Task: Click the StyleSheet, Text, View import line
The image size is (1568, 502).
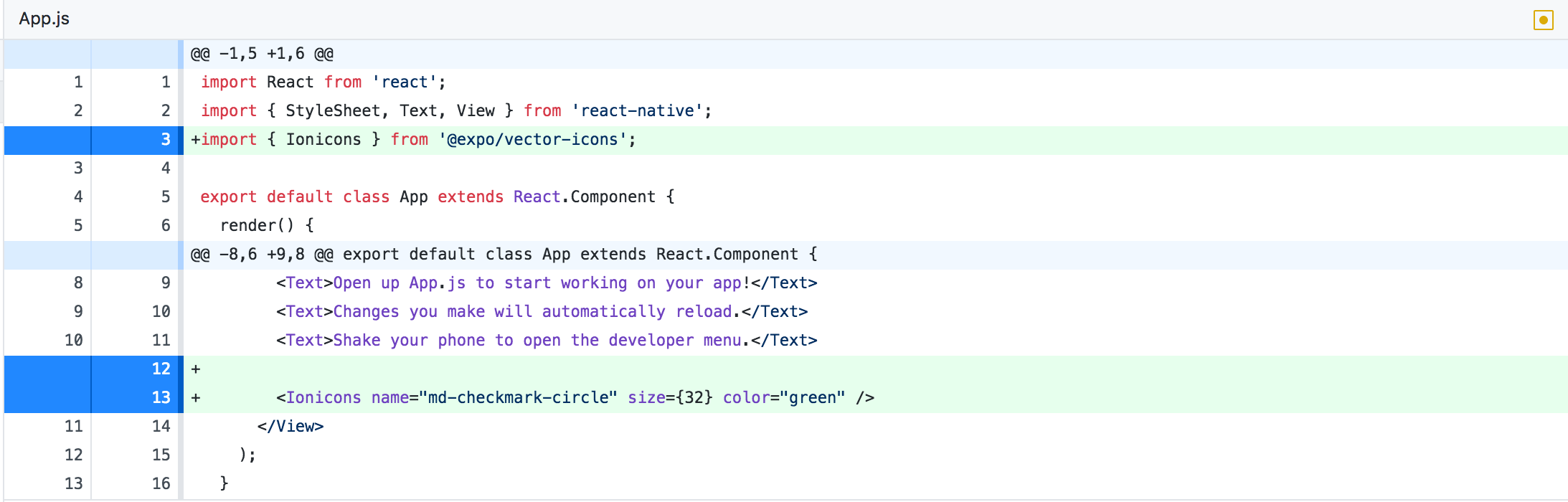Action: [x=456, y=111]
